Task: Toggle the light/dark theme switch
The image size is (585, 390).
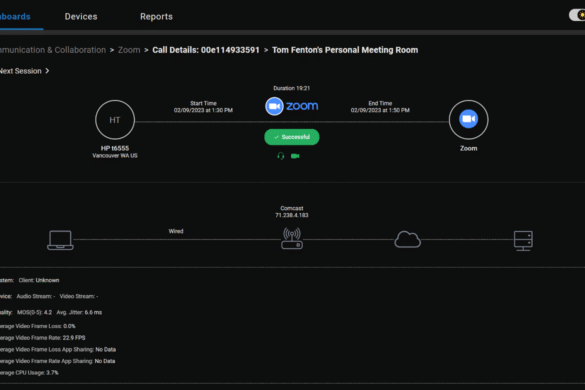Action: pos(577,15)
